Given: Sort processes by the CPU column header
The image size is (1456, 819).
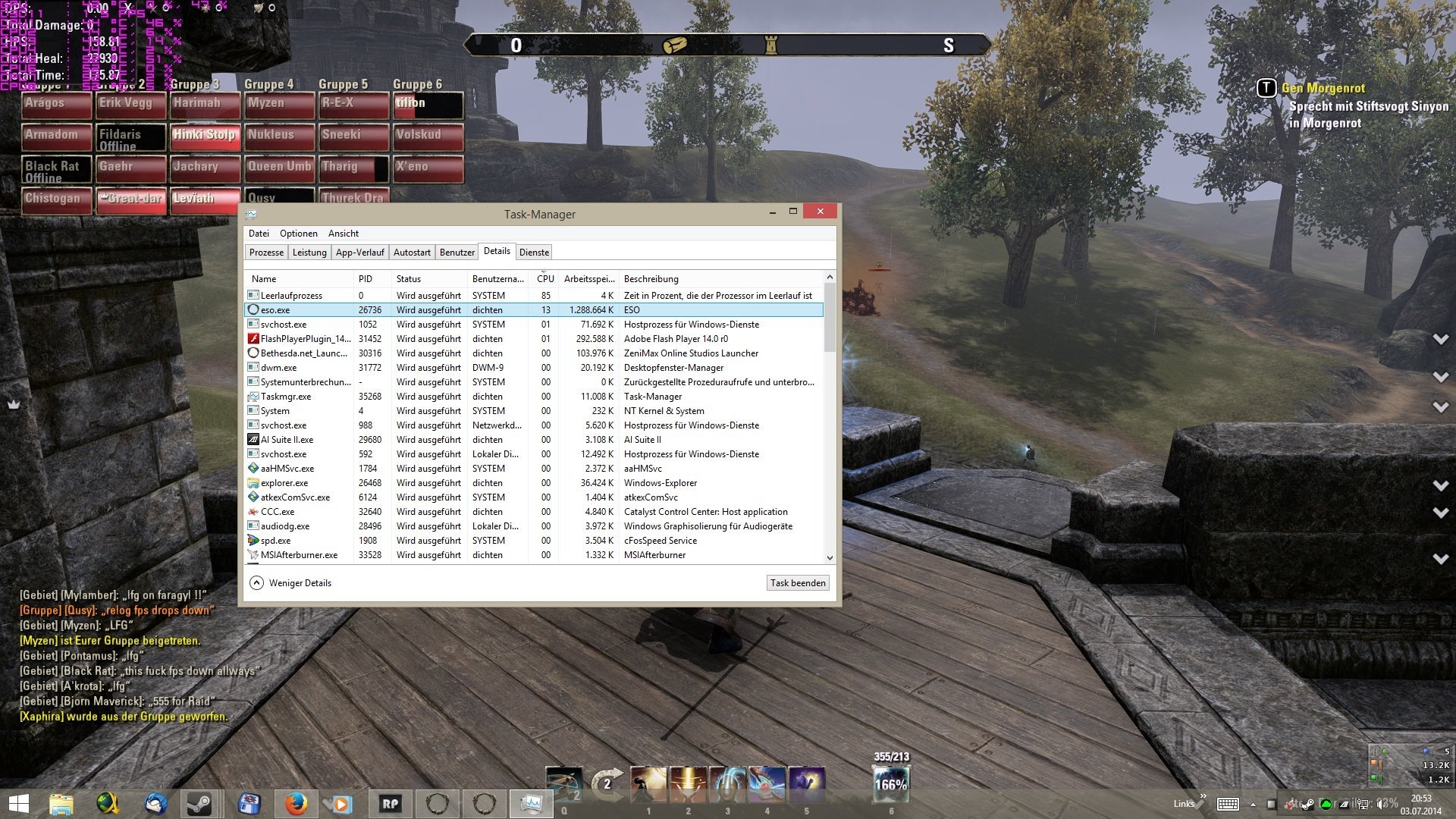Looking at the screenshot, I should coord(544,279).
